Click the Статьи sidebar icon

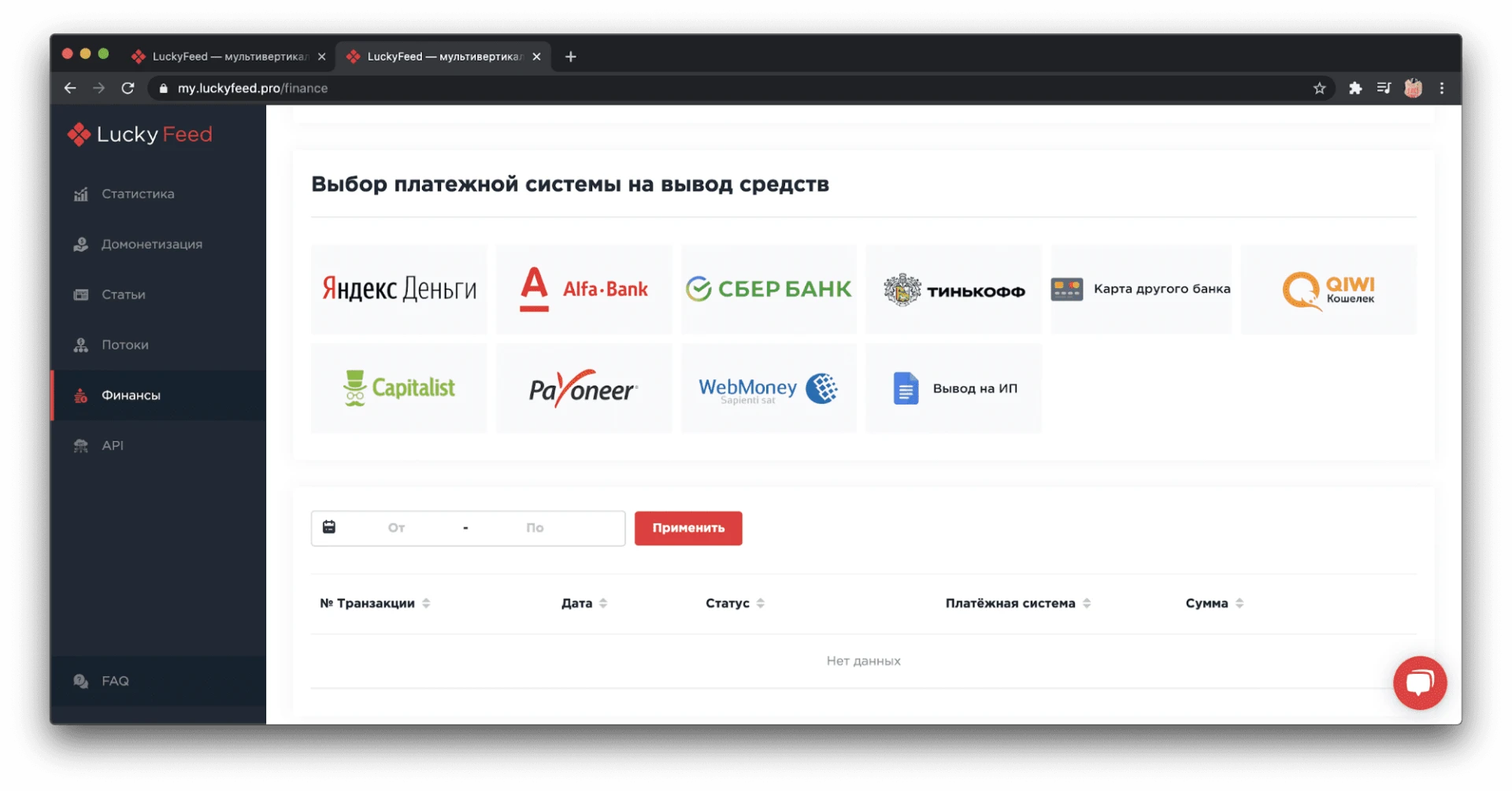tap(80, 295)
